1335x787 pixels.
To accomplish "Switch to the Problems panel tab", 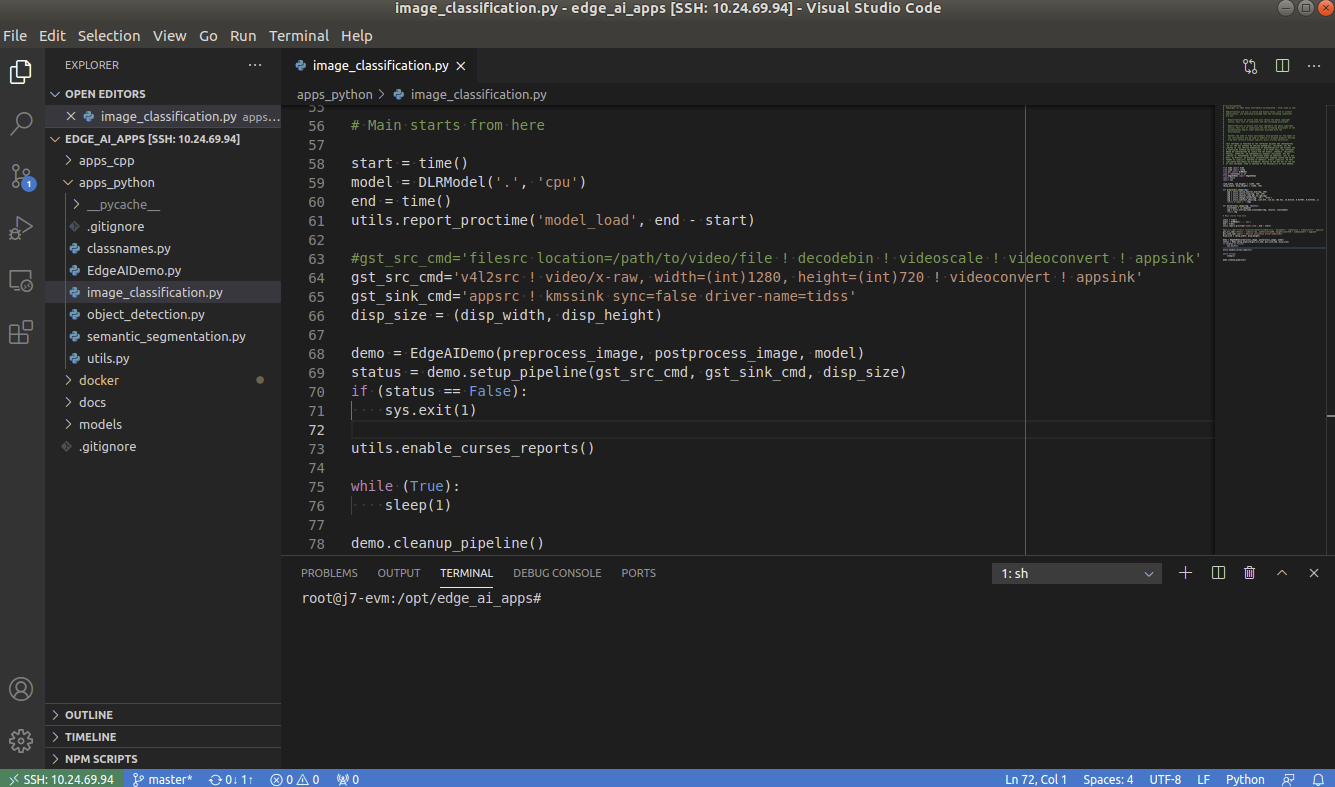I will (329, 574).
